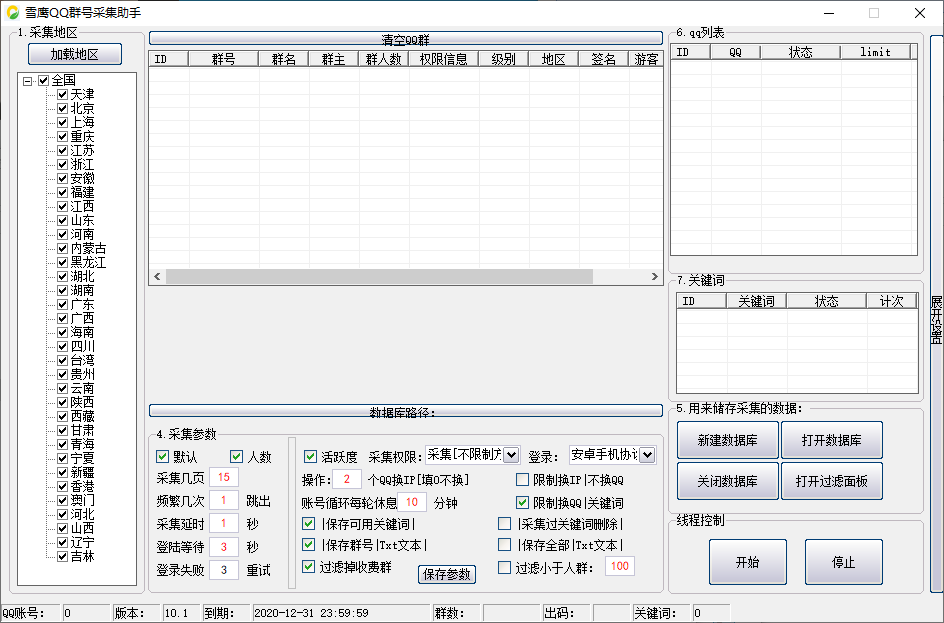Click the app logo icon in title bar

coord(12,12)
